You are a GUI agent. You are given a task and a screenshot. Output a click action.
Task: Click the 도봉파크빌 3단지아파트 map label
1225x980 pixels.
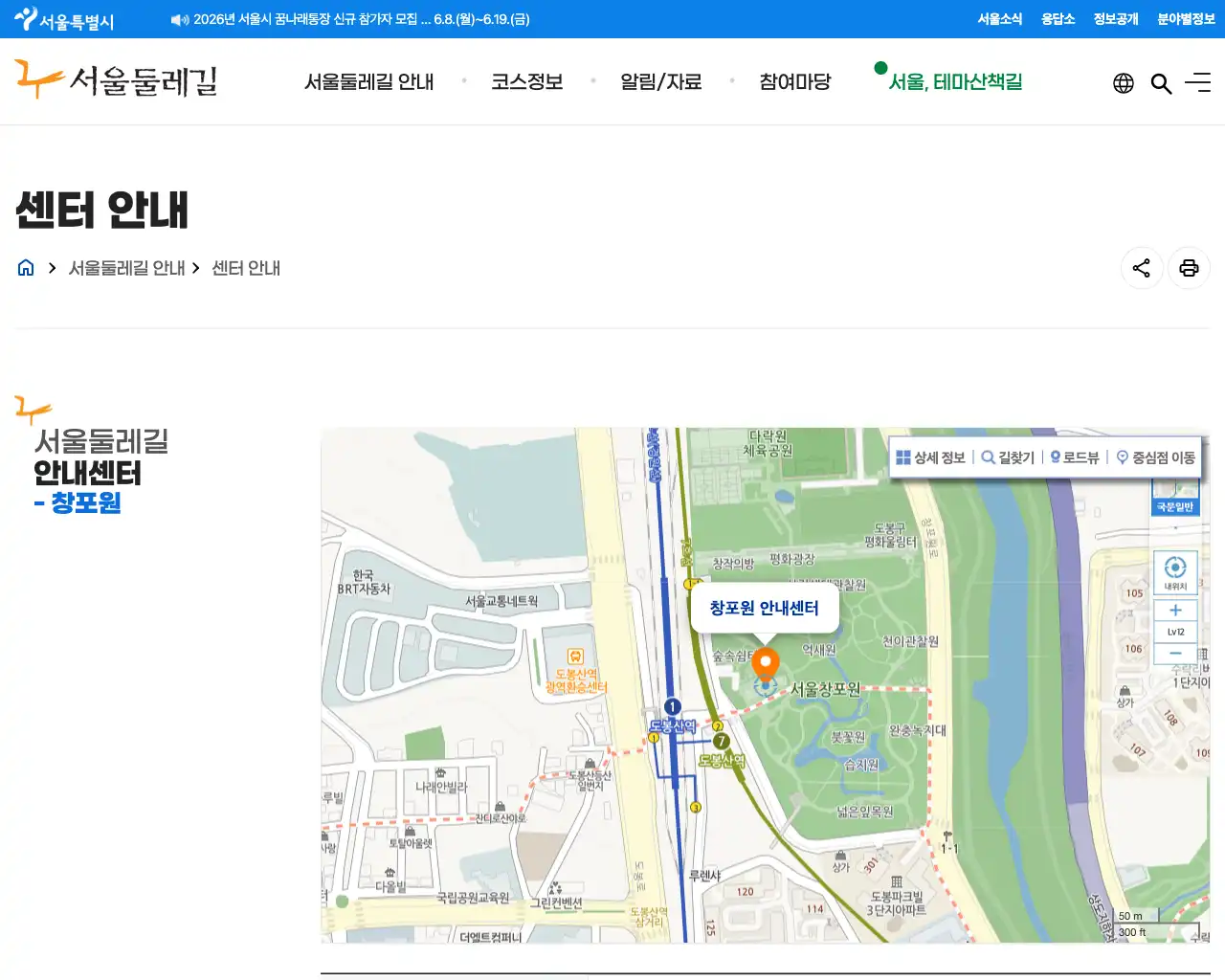pos(896,903)
